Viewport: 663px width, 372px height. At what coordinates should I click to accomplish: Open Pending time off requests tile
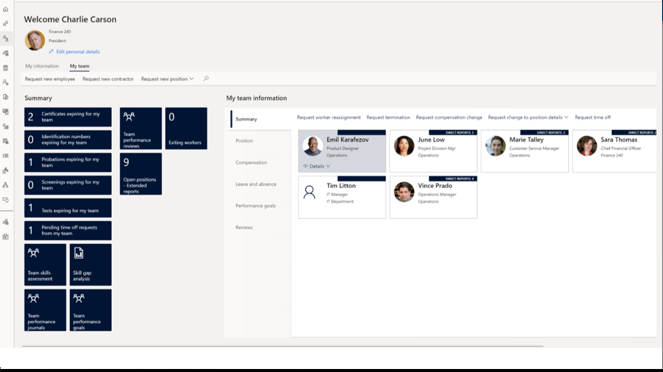click(68, 230)
